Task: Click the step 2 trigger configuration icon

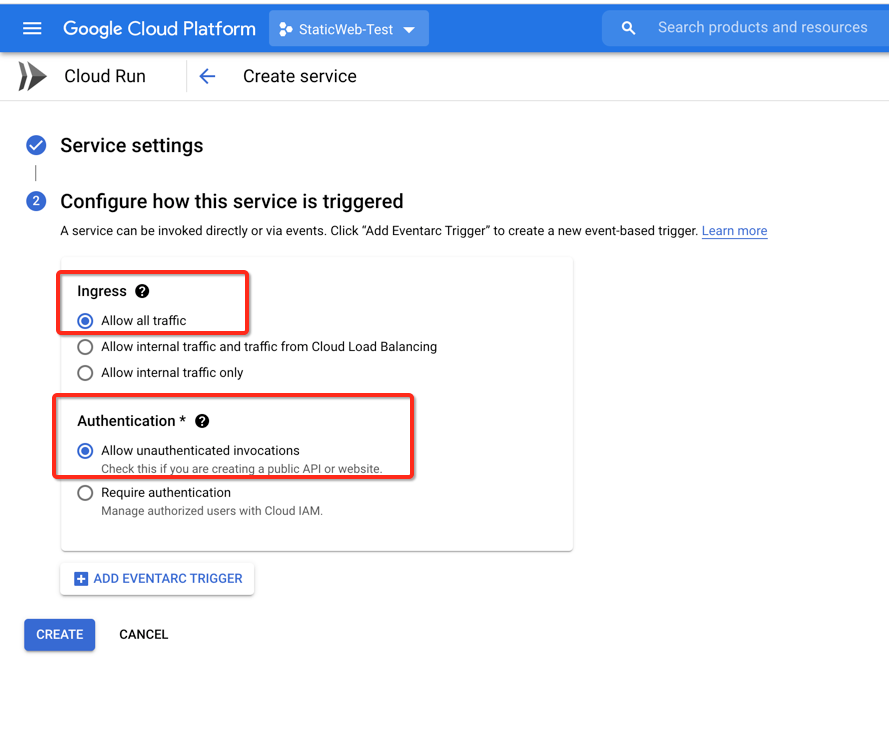Action: tap(35, 201)
